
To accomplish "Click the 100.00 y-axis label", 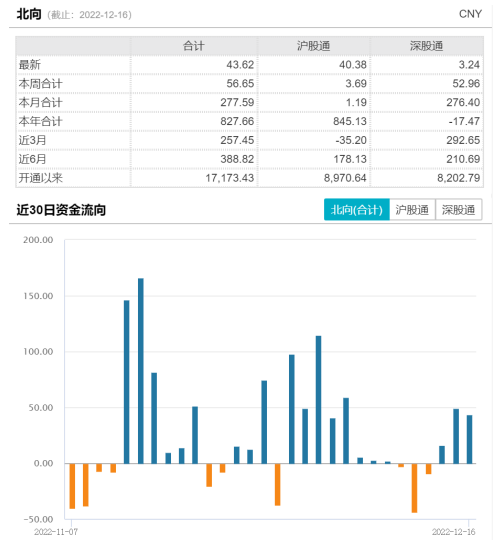I will pyautogui.click(x=38, y=352).
